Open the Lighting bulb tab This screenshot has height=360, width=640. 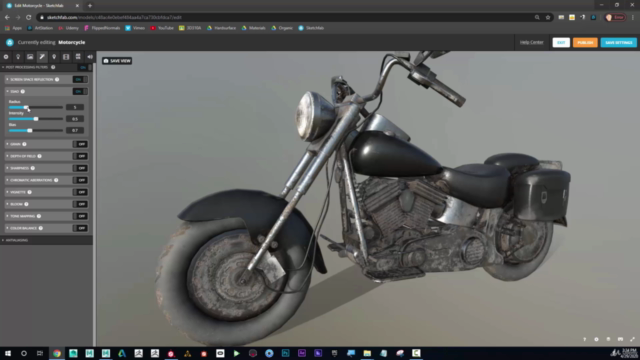point(18,57)
